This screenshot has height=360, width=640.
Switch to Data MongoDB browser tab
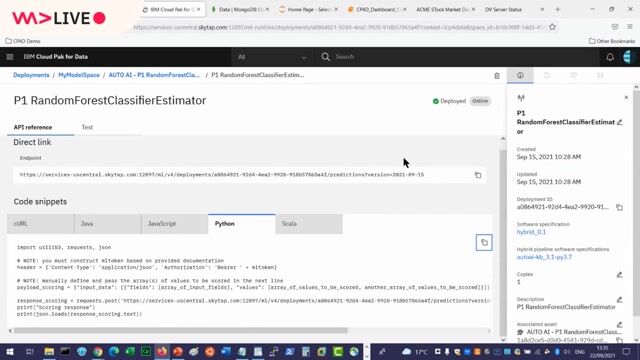coord(240,9)
